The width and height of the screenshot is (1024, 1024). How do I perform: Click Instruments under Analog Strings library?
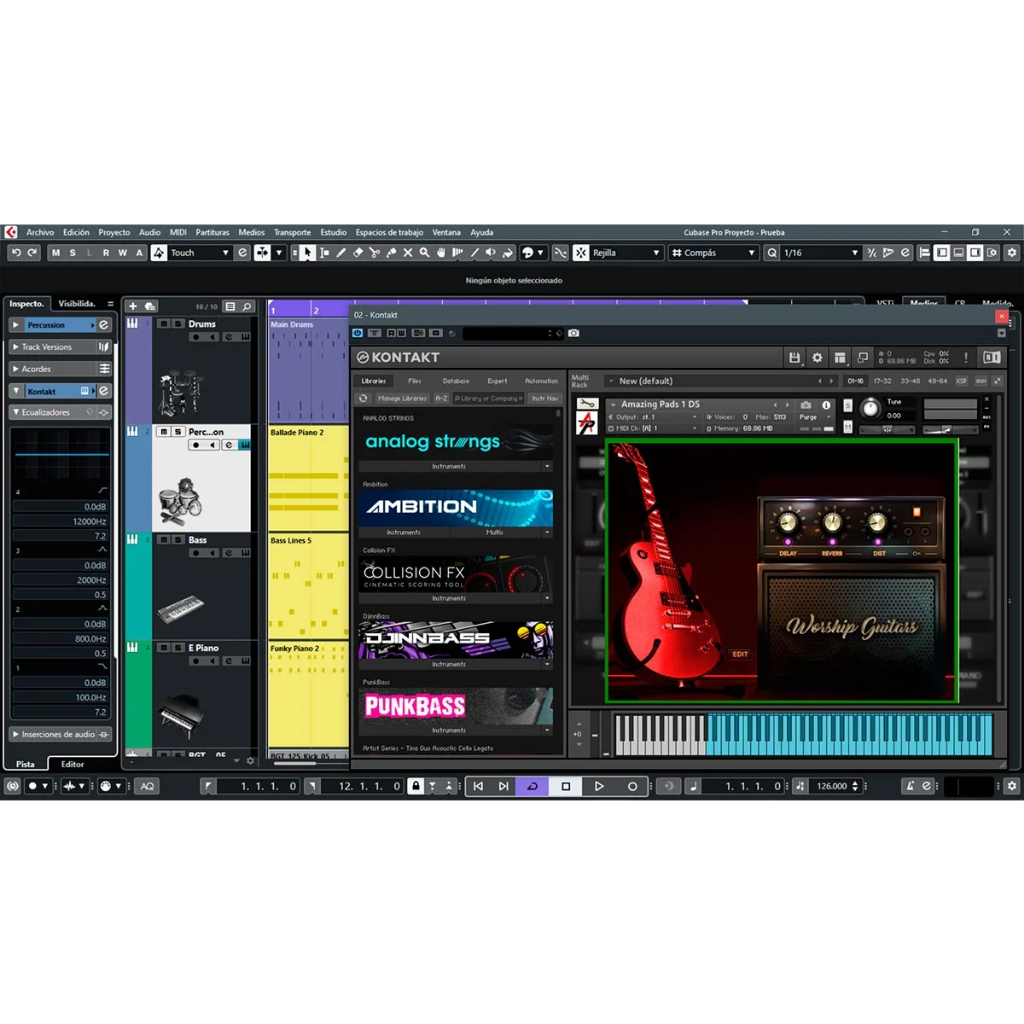449,467
